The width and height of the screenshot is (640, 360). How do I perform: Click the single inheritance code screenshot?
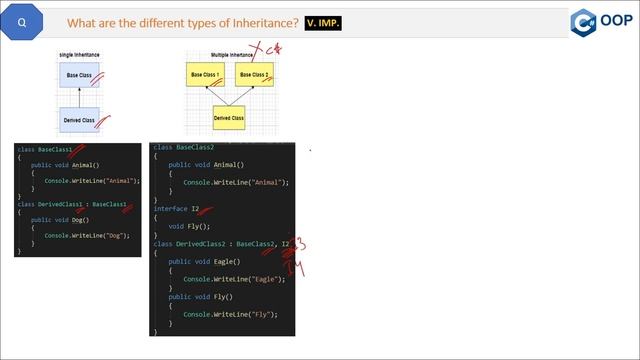(78, 200)
